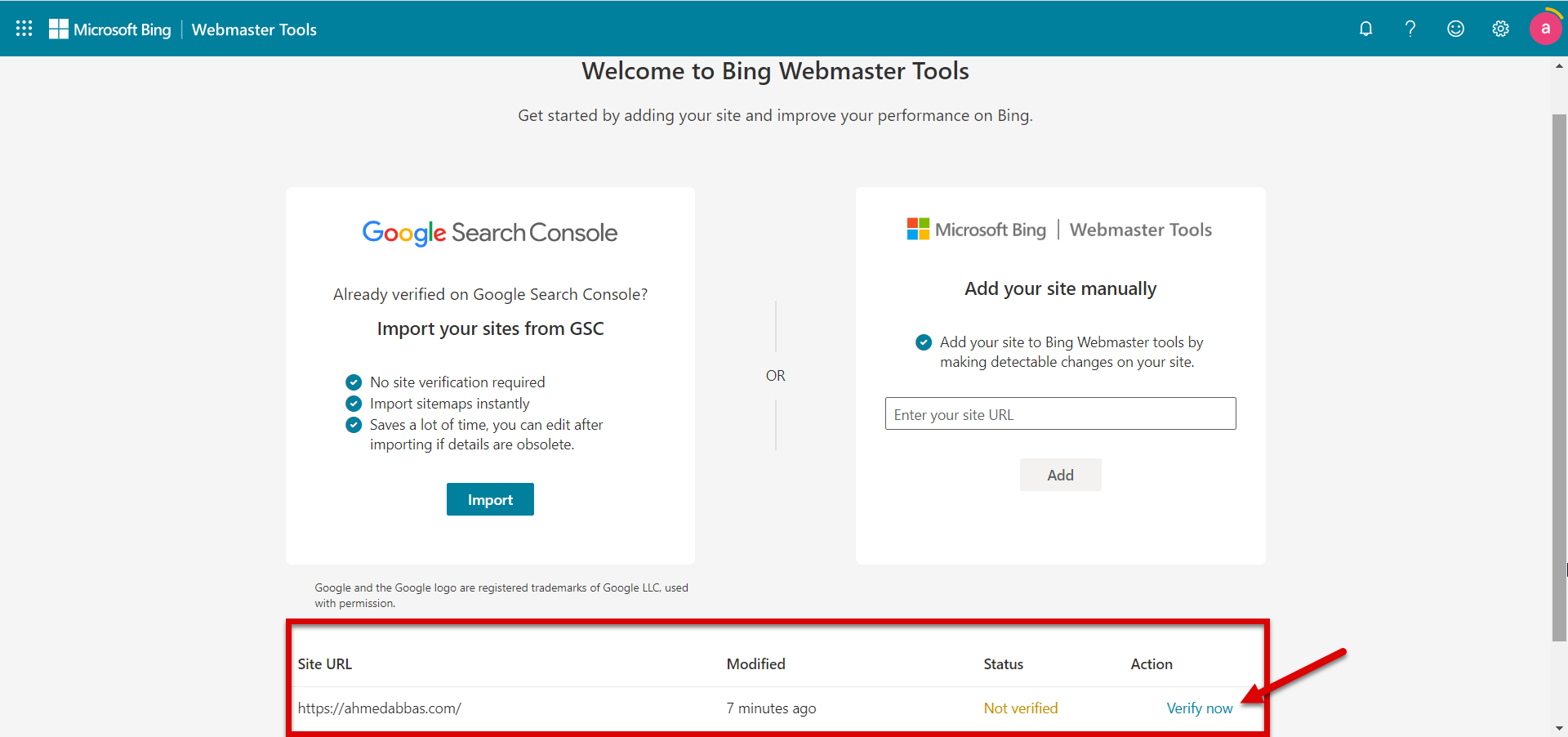
Task: Click the Google Search Console logo
Action: (490, 233)
